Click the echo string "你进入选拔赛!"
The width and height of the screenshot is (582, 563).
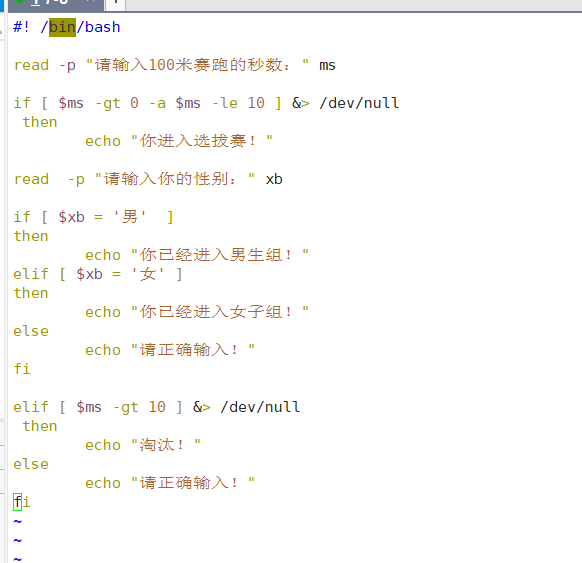click(202, 141)
